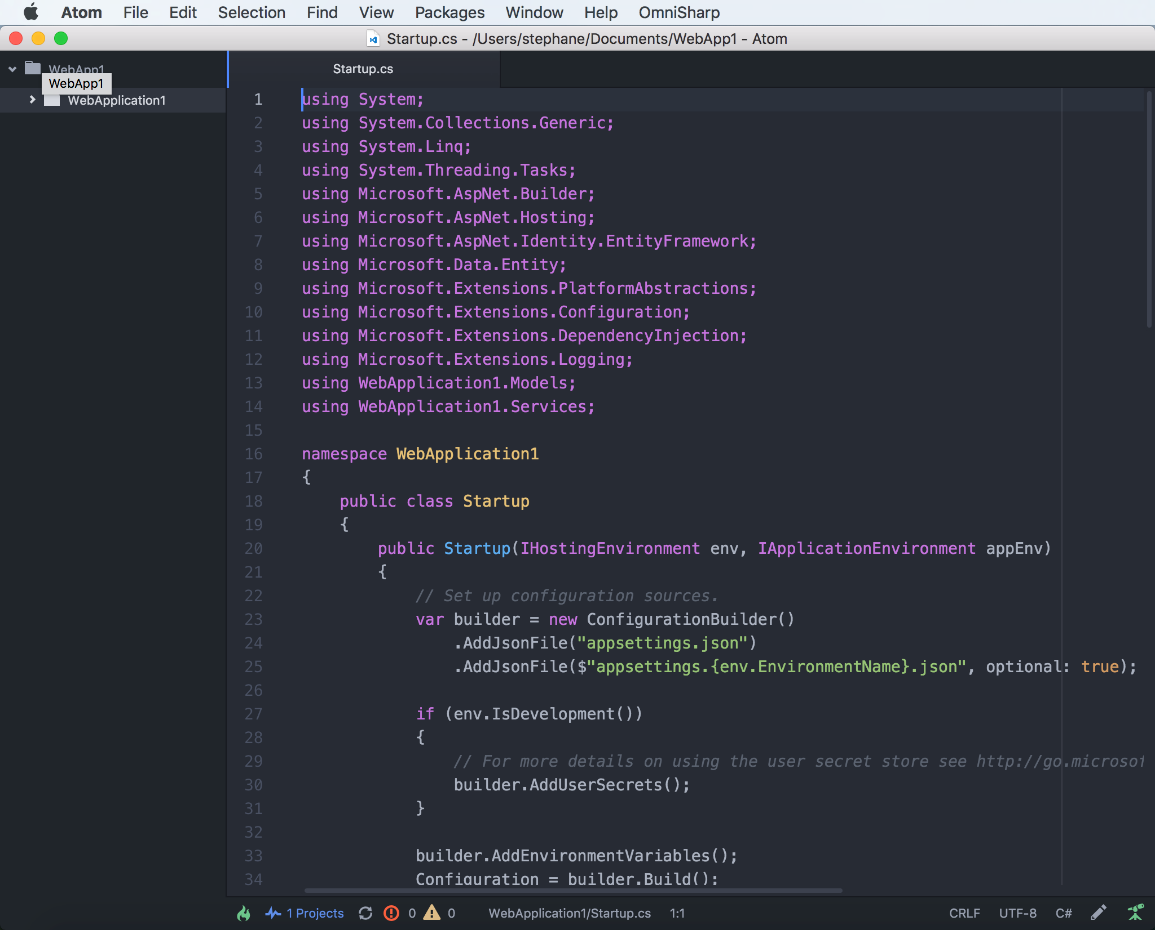Click line number 16 in gutter

coord(253,454)
